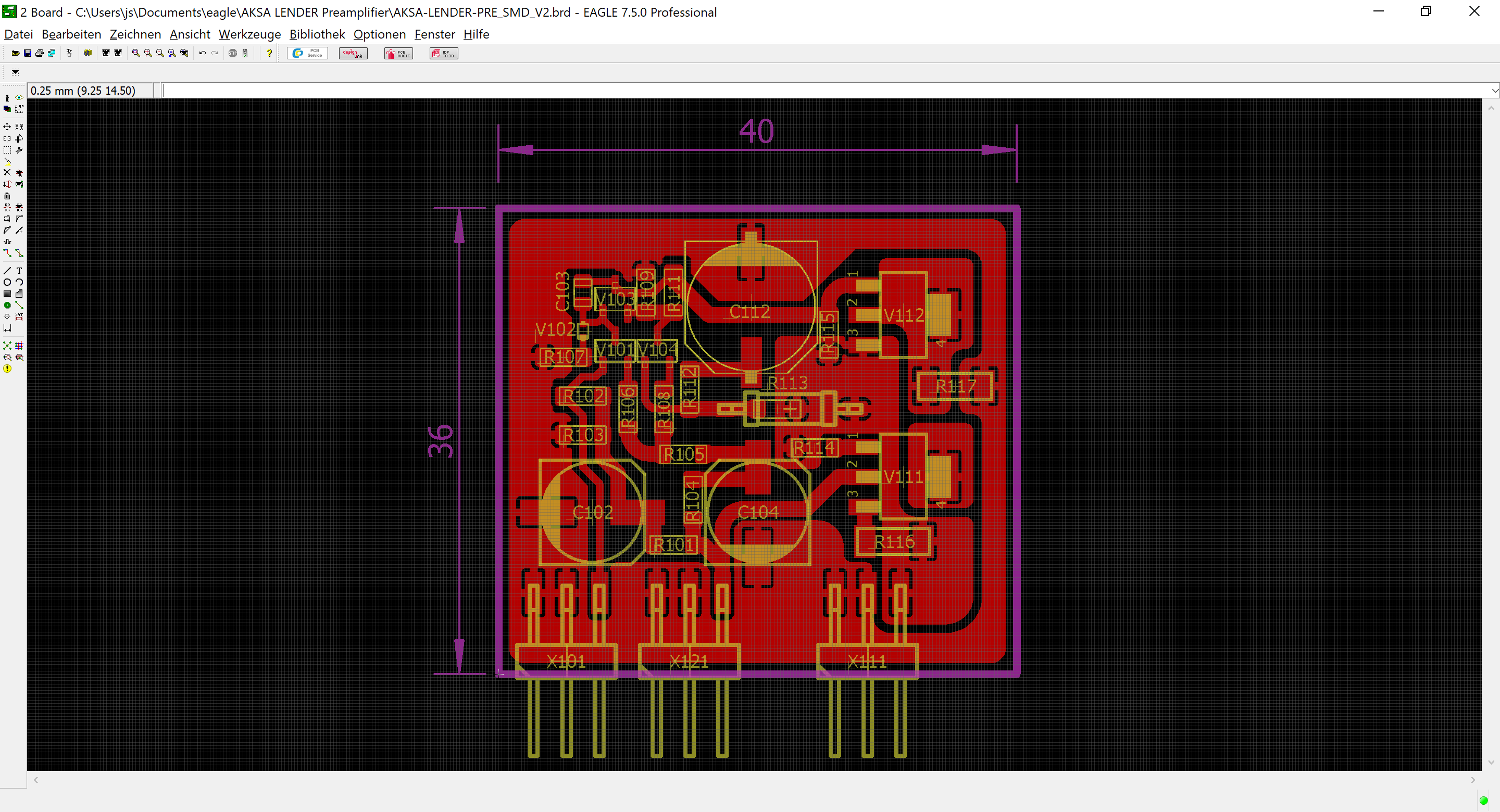The height and width of the screenshot is (812, 1500).
Task: Click the horizontal scrollbar left arrow
Action: pos(35,779)
